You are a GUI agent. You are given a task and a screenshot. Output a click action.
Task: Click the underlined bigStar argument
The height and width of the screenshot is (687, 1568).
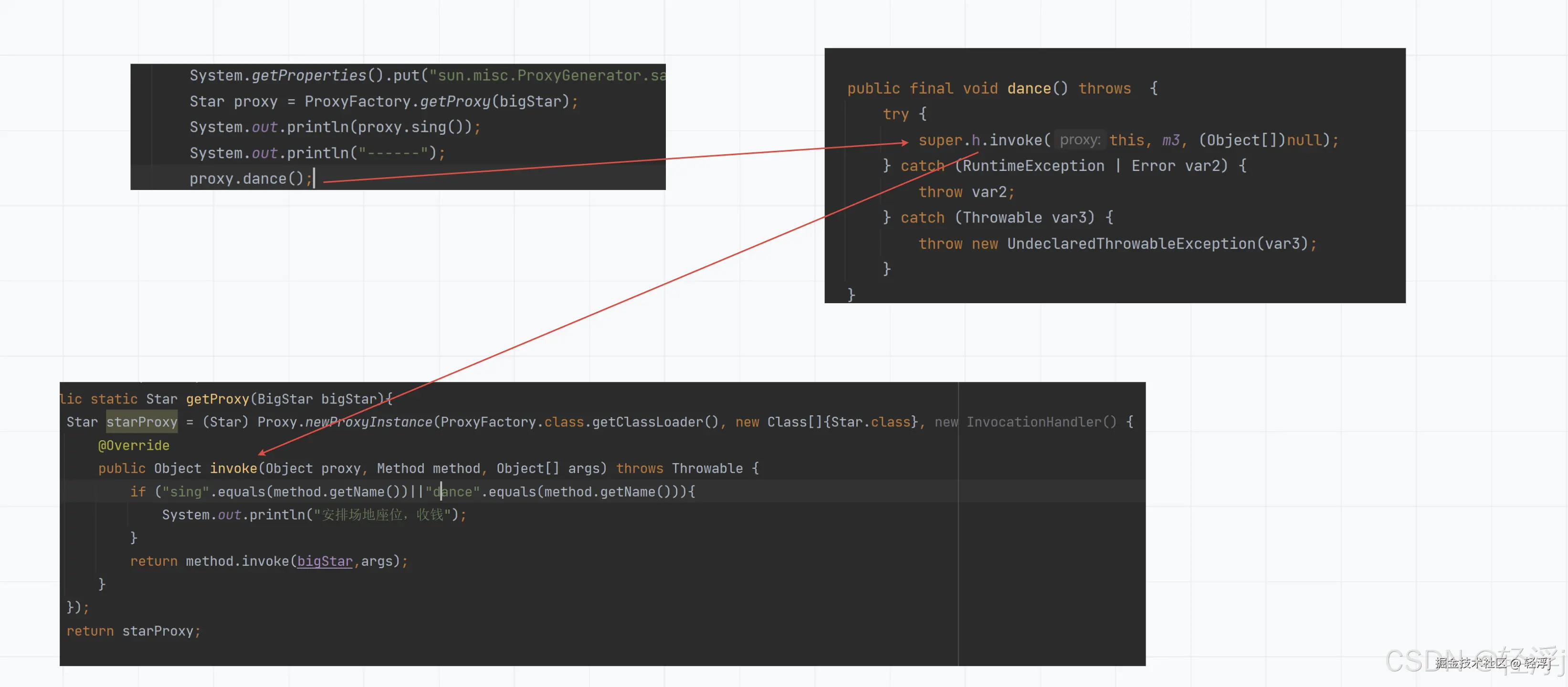pos(325,561)
